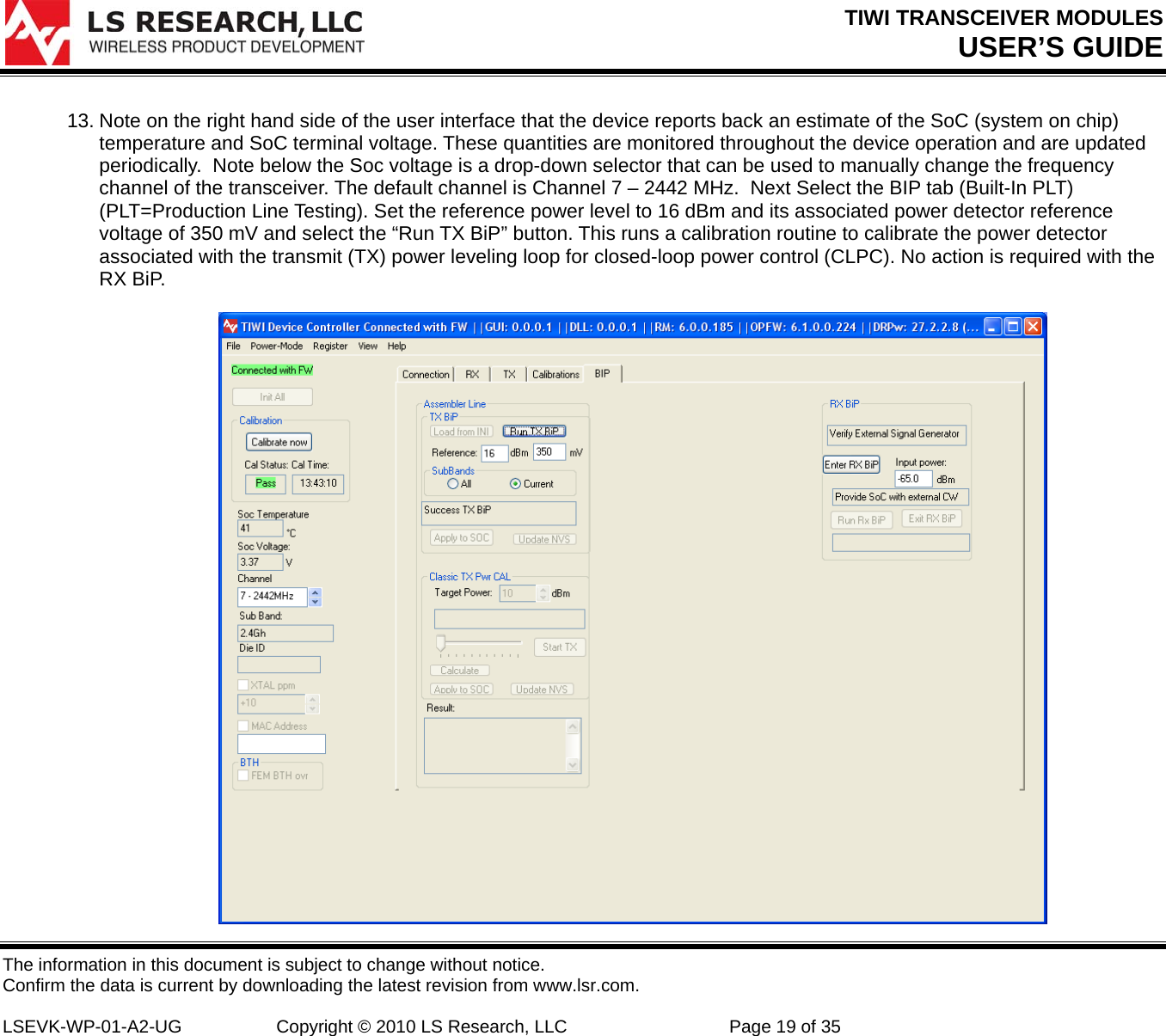
Task: Click the Classic TX power slider handle
Action: coord(441,643)
